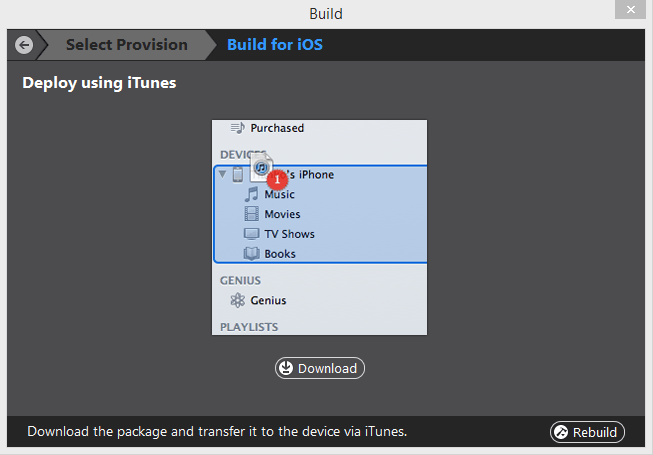
Task: Click the dragged iTunes file icon
Action: [262, 167]
